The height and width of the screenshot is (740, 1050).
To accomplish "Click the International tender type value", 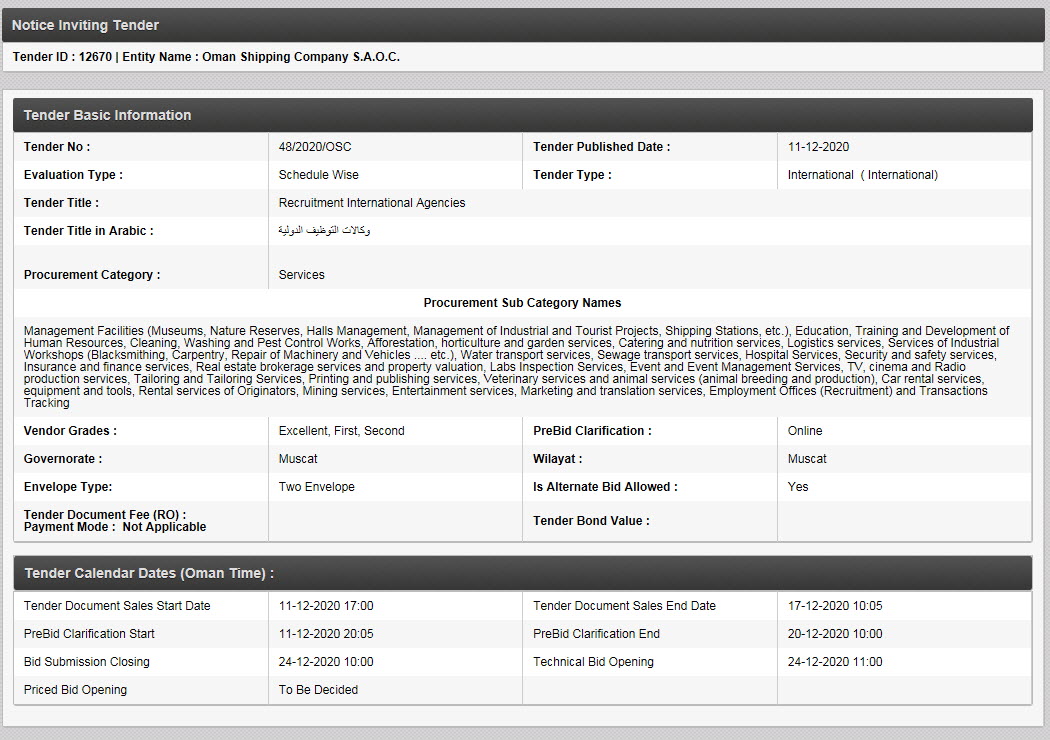I will point(862,175).
